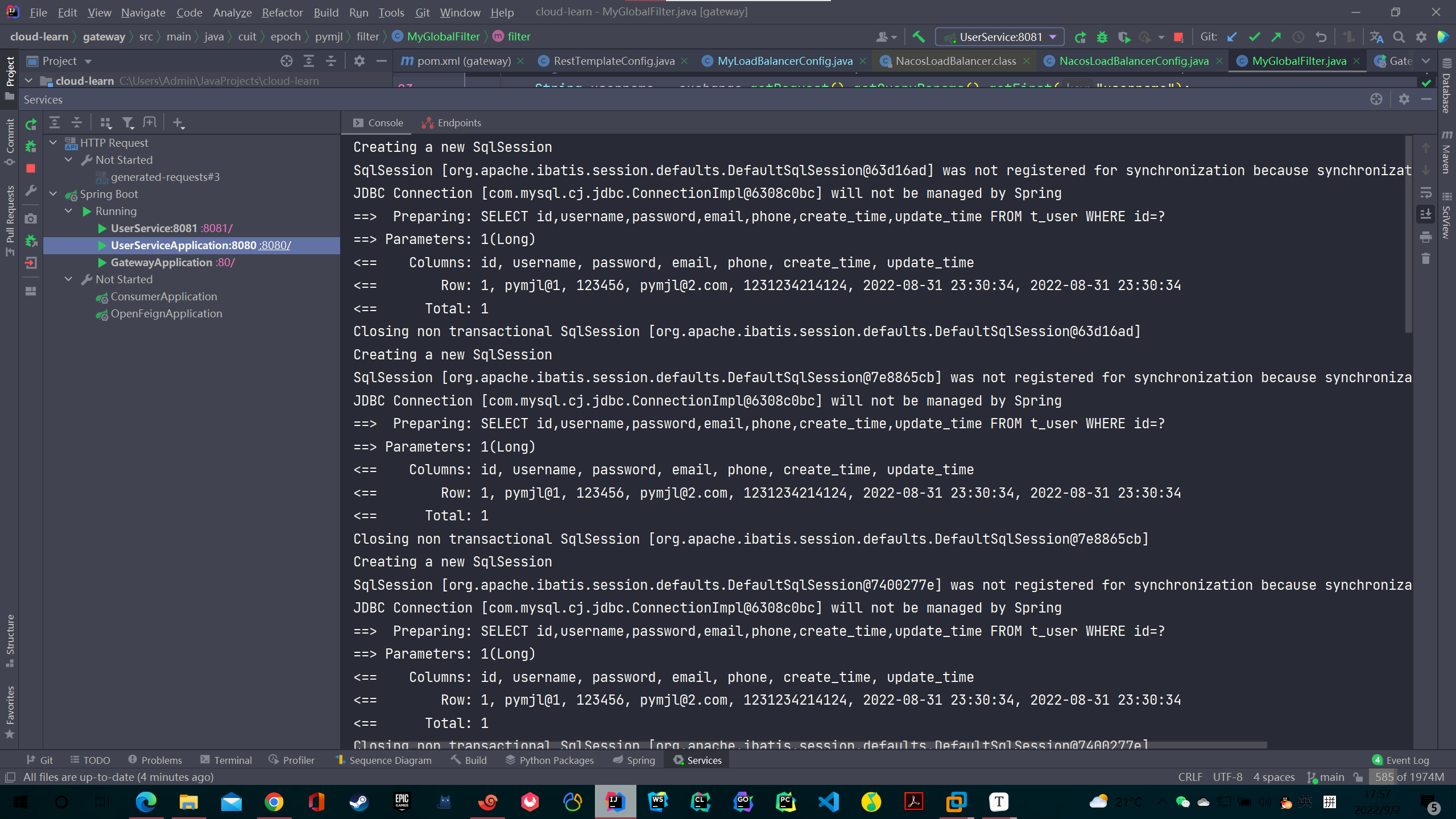Image resolution: width=1456 pixels, height=819 pixels.
Task: Stop selected service with red square
Action: (31, 168)
